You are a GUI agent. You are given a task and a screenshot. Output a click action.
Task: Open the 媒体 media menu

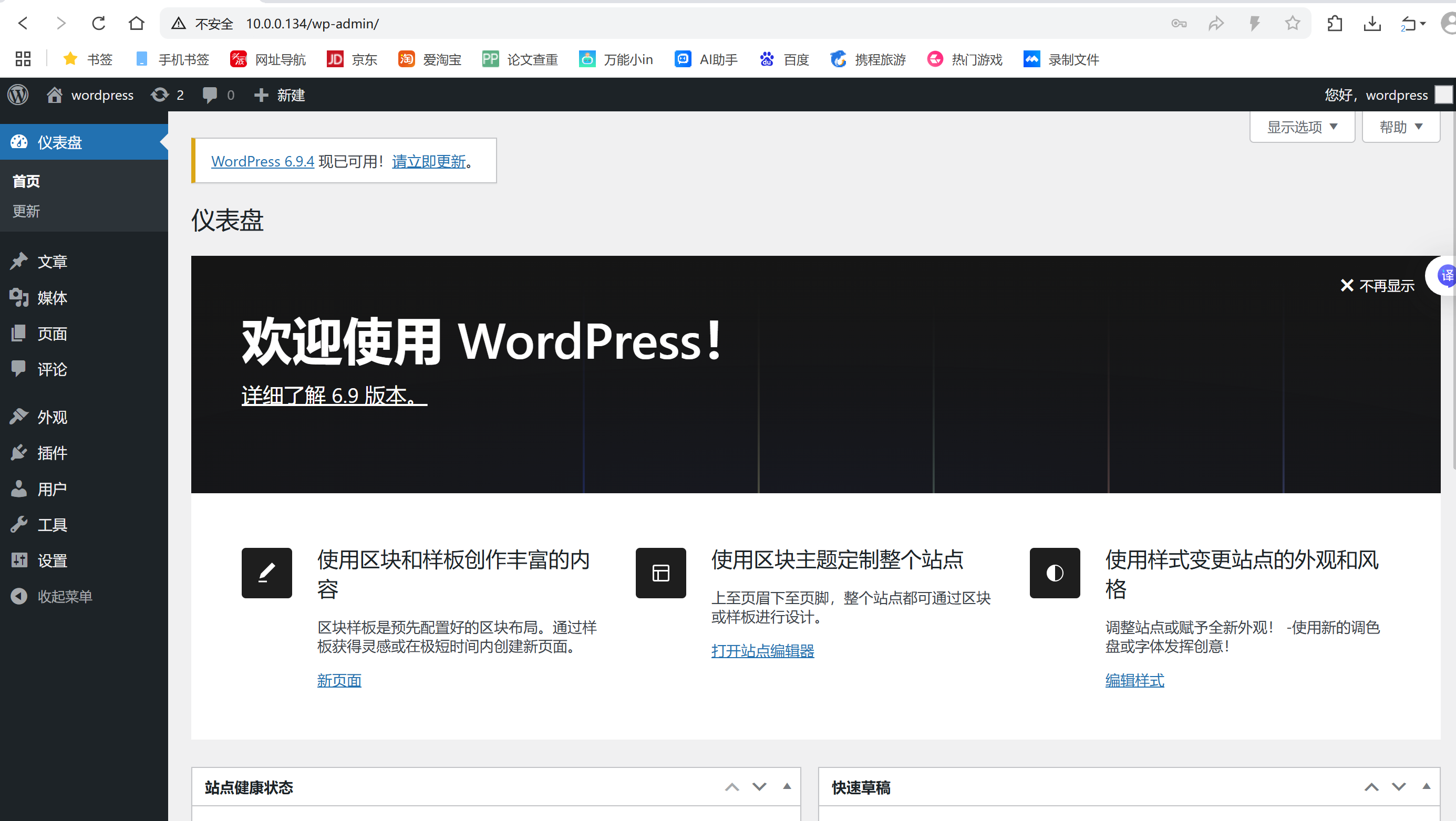(x=84, y=297)
